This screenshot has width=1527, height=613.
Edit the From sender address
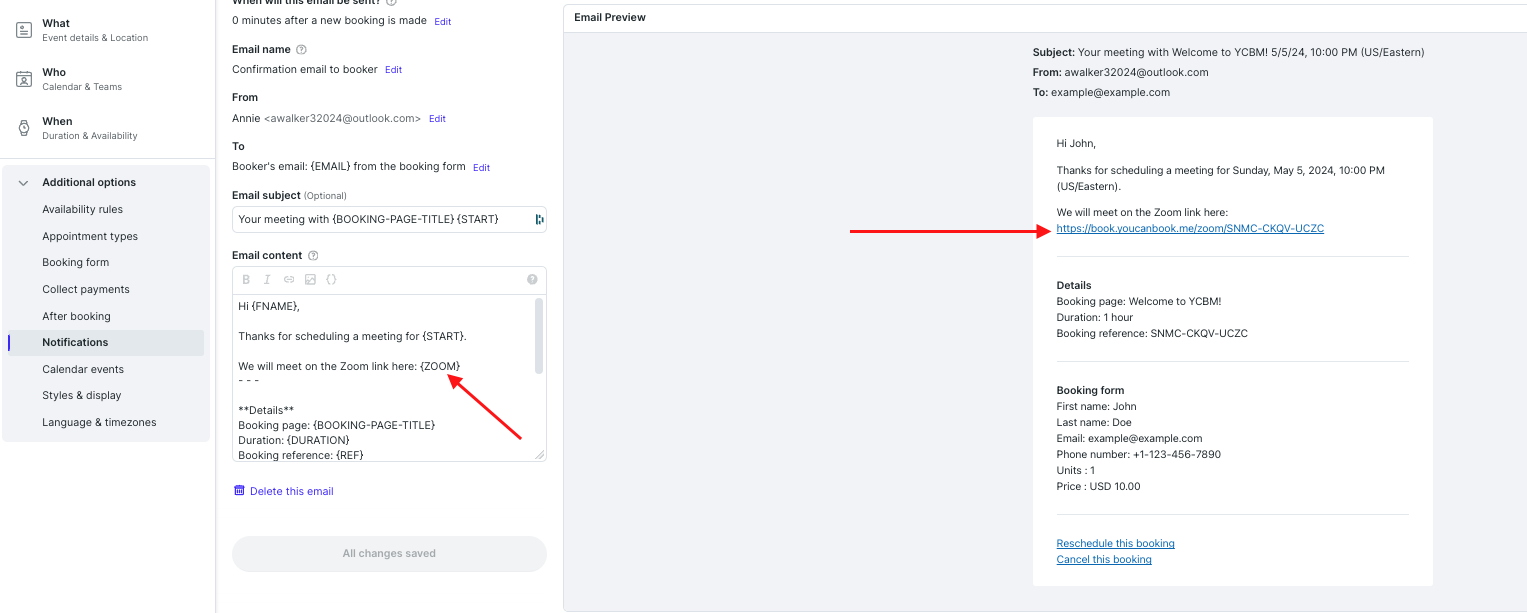[436, 118]
